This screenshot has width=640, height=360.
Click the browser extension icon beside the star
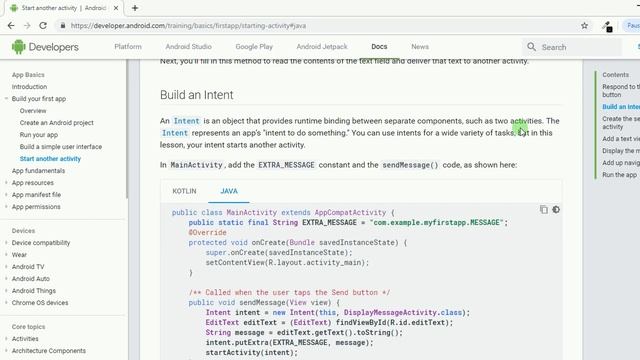[607, 27]
